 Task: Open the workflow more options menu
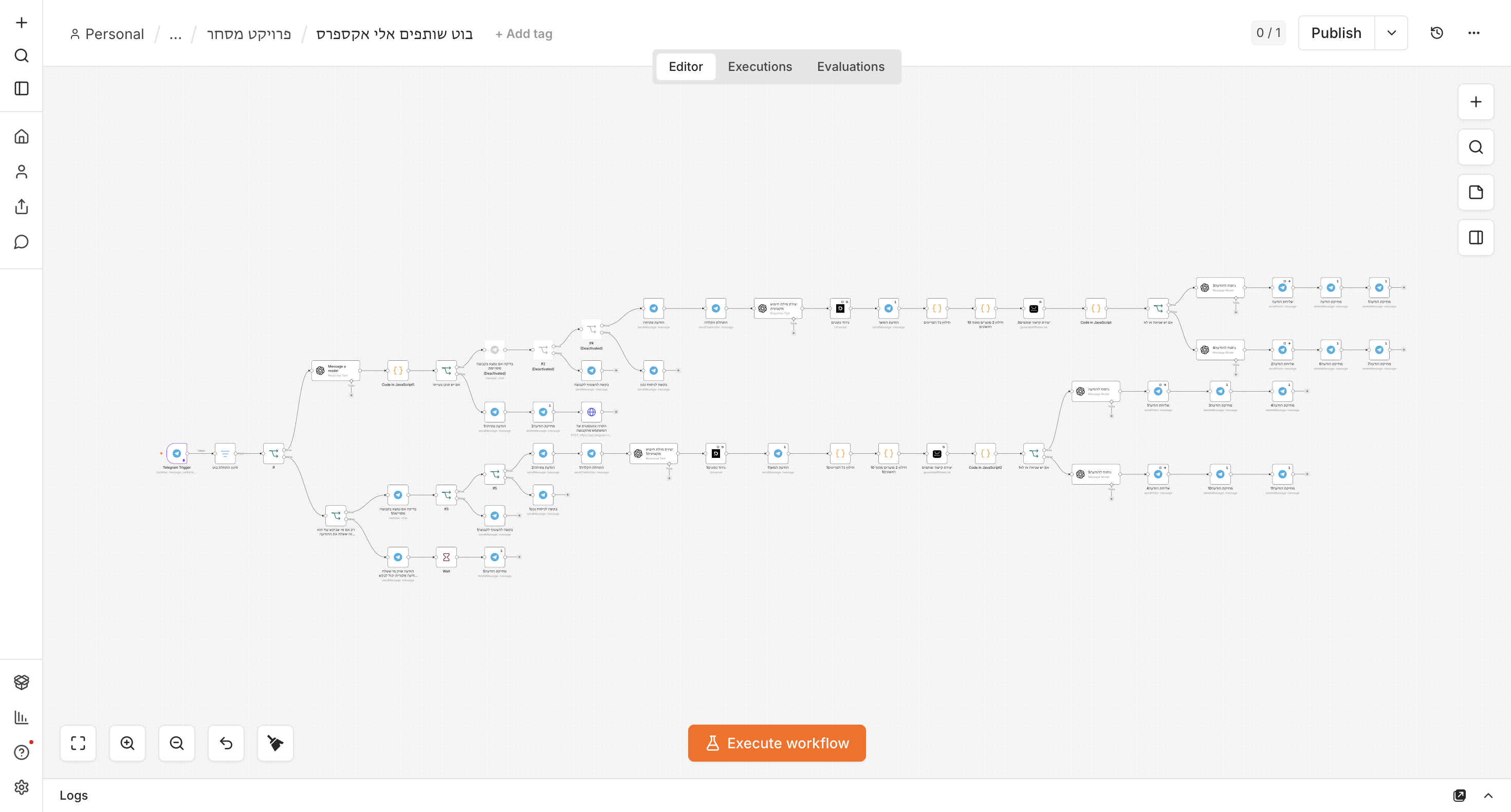coord(1474,33)
